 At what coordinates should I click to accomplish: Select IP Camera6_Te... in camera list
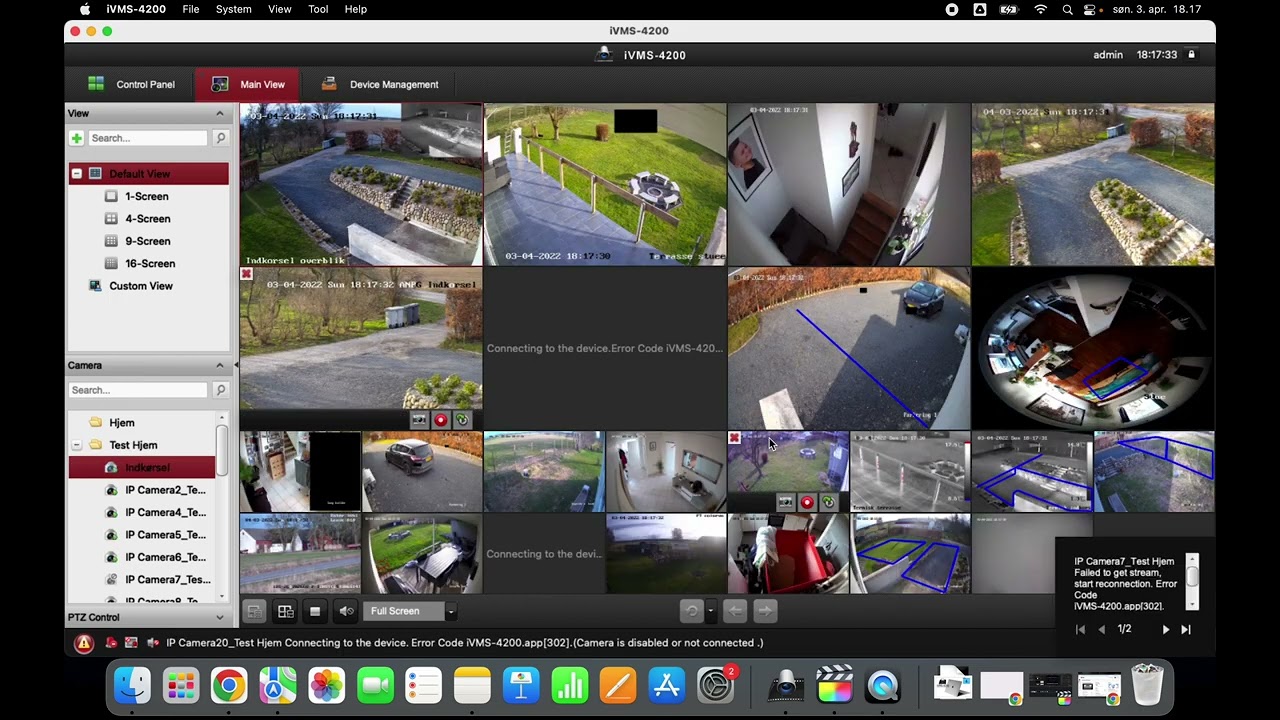[x=165, y=557]
